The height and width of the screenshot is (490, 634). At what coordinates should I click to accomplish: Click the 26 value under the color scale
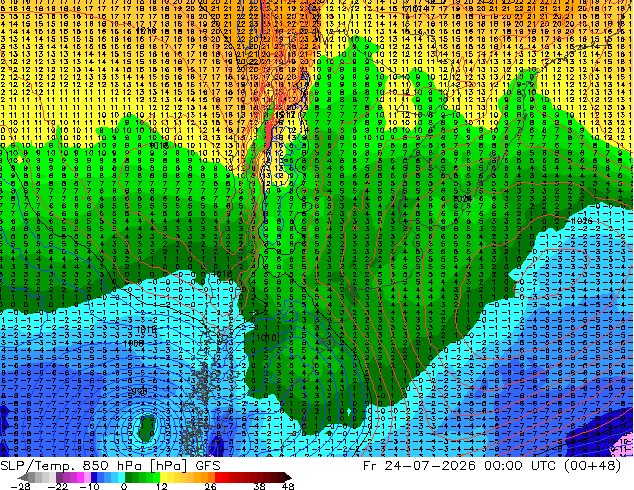(210, 486)
